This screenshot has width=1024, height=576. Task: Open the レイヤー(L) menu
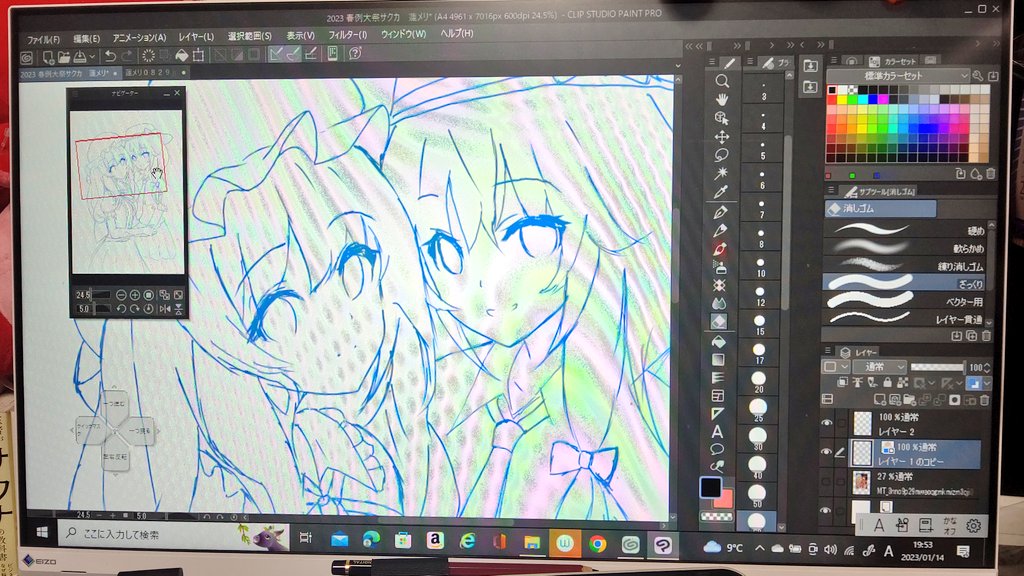pyautogui.click(x=197, y=37)
